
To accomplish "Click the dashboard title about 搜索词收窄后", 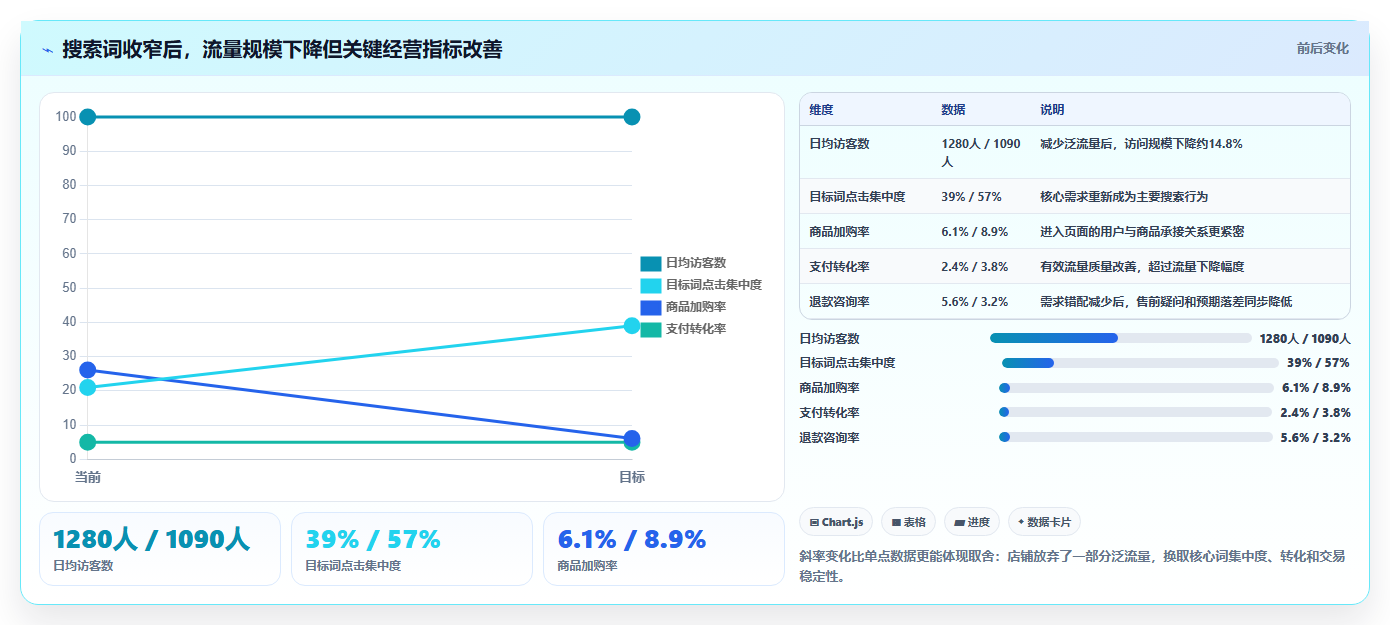I will pos(282,49).
